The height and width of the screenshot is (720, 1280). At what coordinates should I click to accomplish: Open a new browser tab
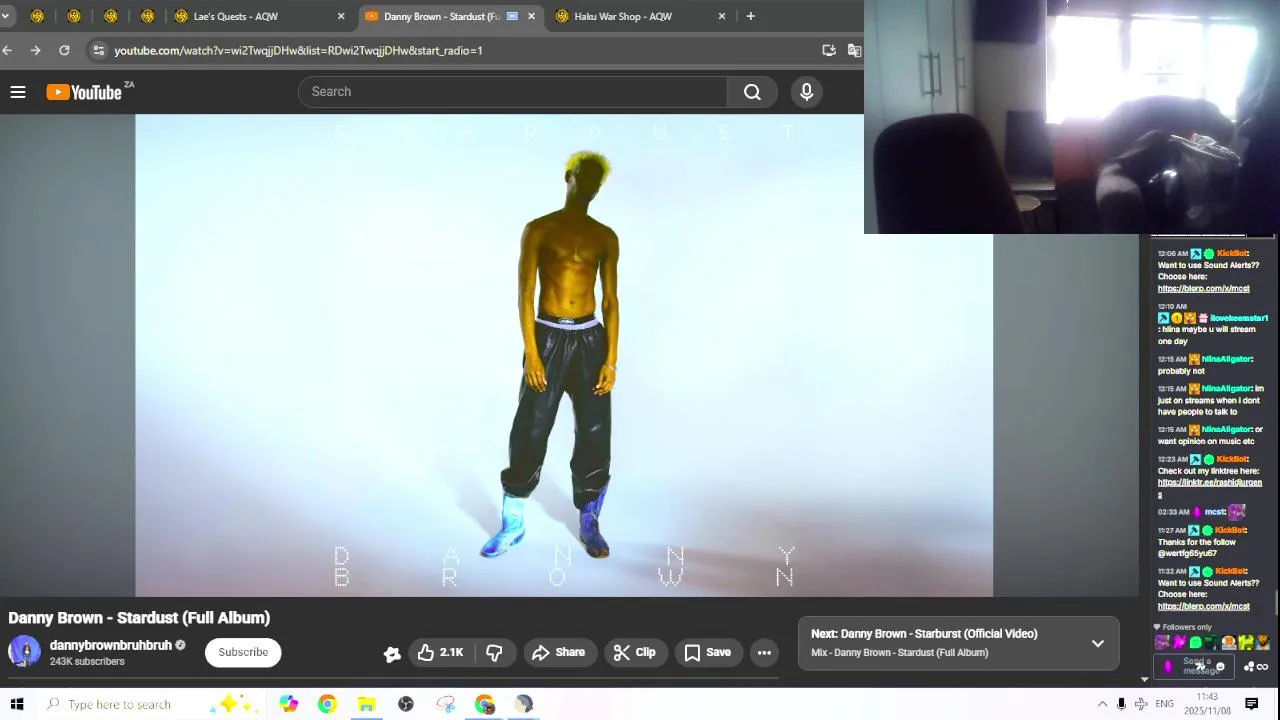(750, 16)
